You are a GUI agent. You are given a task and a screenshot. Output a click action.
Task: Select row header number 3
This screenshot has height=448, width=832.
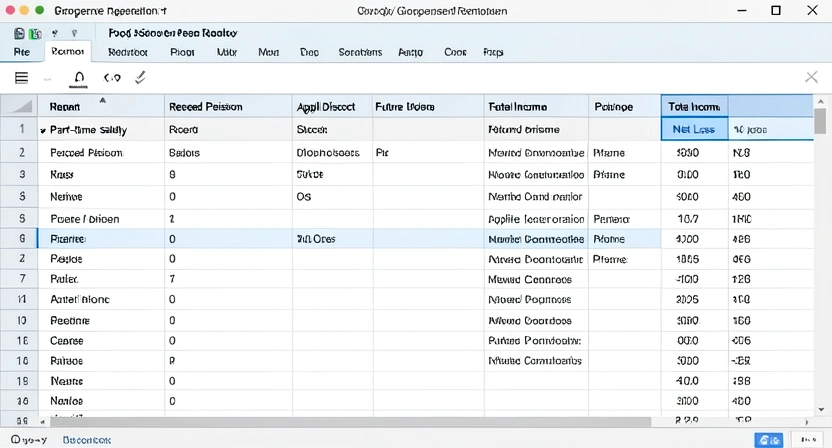[19, 175]
